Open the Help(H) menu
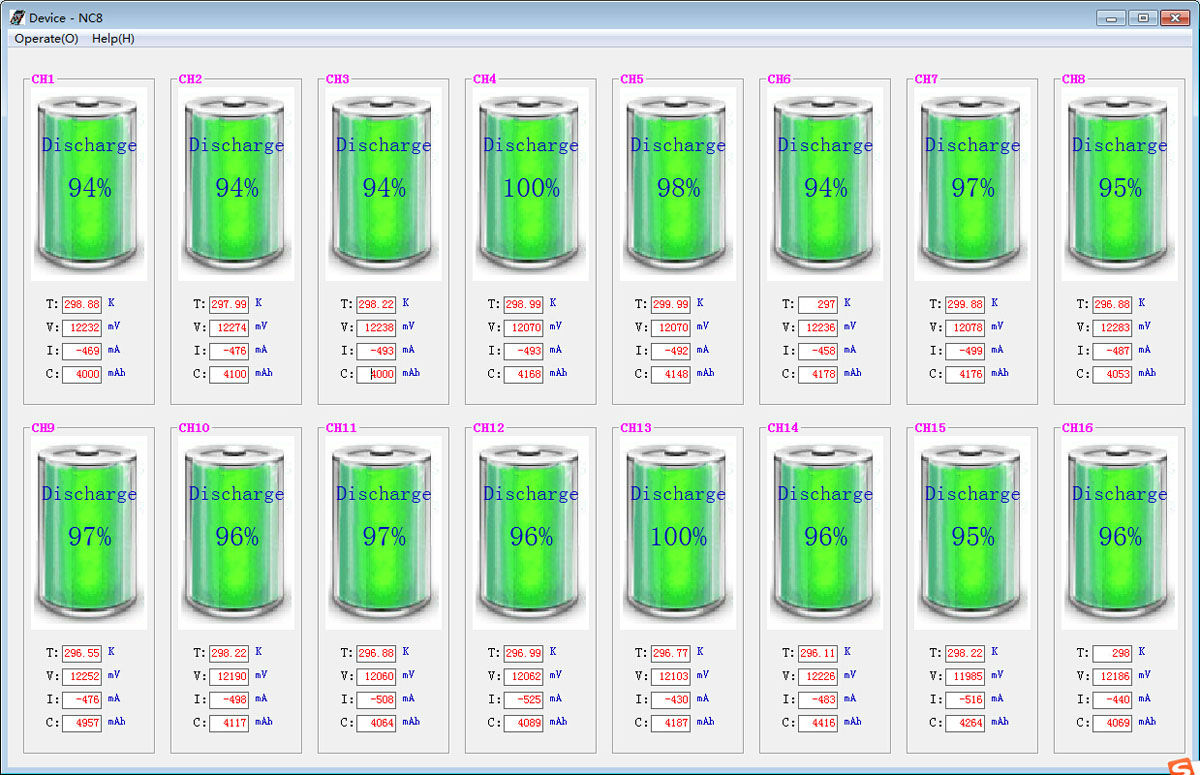Image resolution: width=1200 pixels, height=775 pixels. tap(113, 39)
